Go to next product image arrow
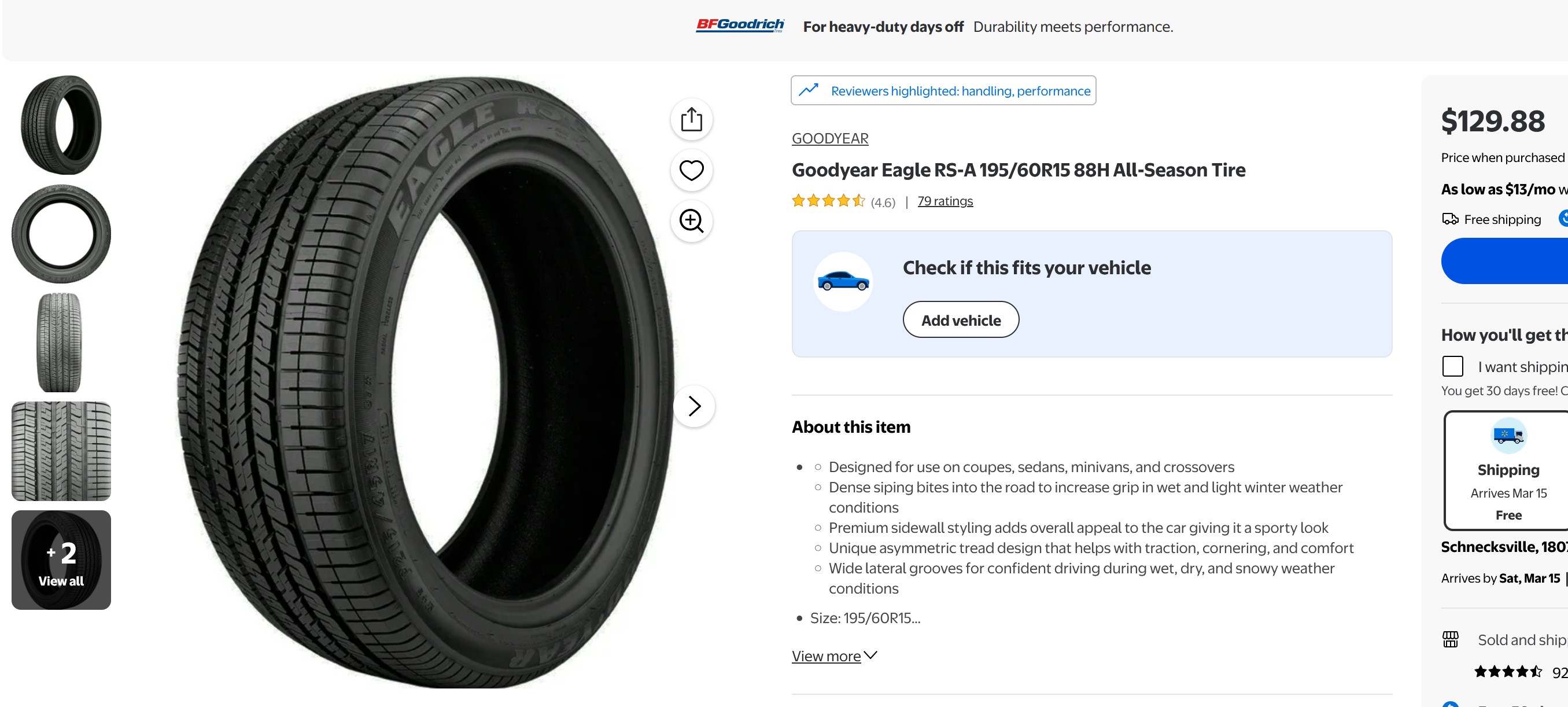 pos(694,406)
